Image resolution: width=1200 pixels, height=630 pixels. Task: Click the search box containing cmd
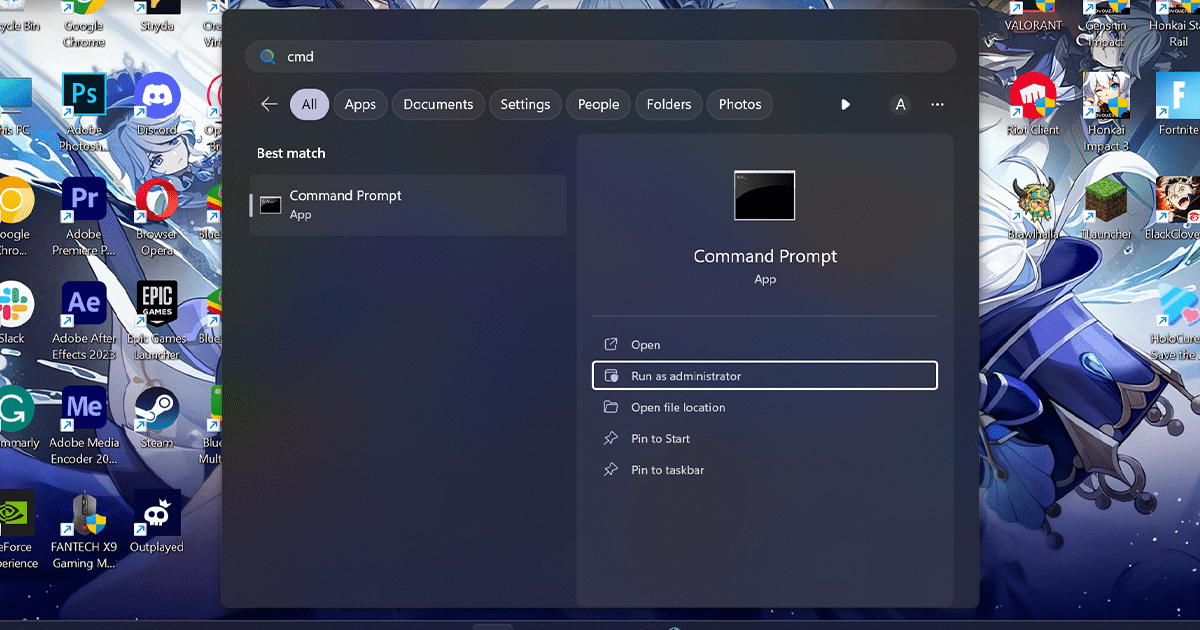(x=600, y=57)
